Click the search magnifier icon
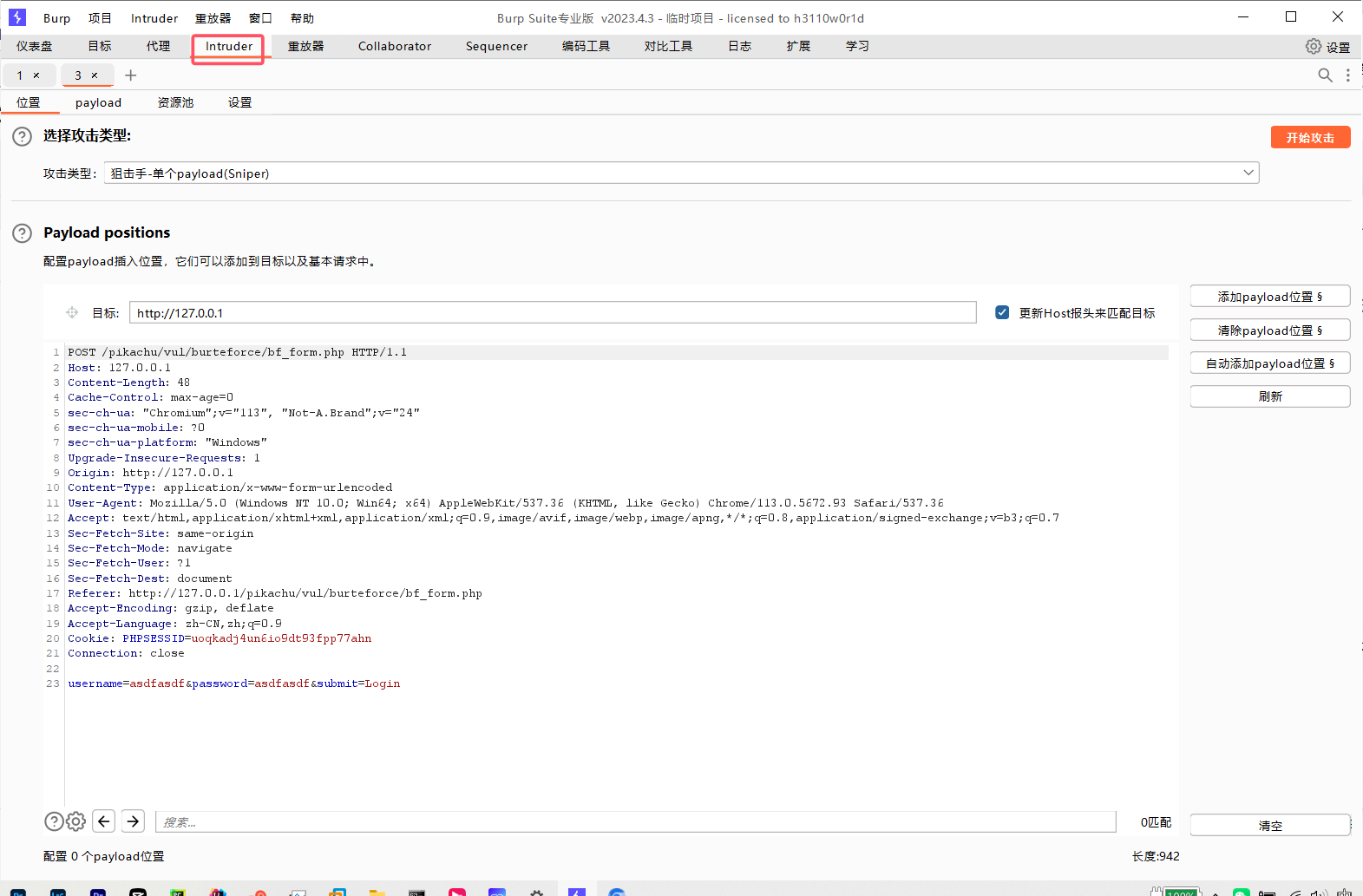Viewport: 1363px width, 896px height. [x=1325, y=75]
